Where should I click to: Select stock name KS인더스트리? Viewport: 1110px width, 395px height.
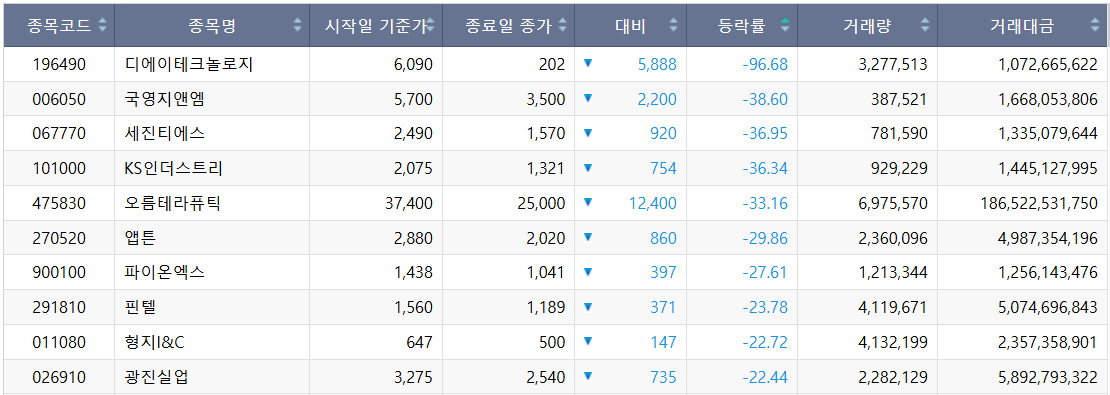click(x=173, y=168)
